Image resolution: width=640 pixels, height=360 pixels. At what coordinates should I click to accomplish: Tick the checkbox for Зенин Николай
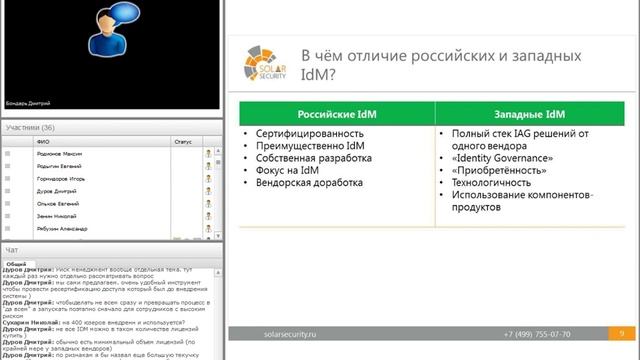(x=7, y=216)
